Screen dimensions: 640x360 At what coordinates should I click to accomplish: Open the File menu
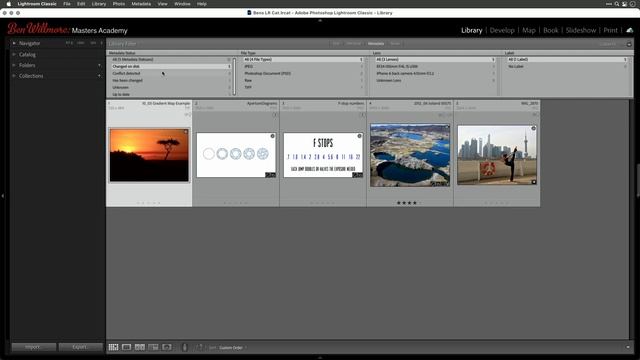pyautogui.click(x=67, y=4)
